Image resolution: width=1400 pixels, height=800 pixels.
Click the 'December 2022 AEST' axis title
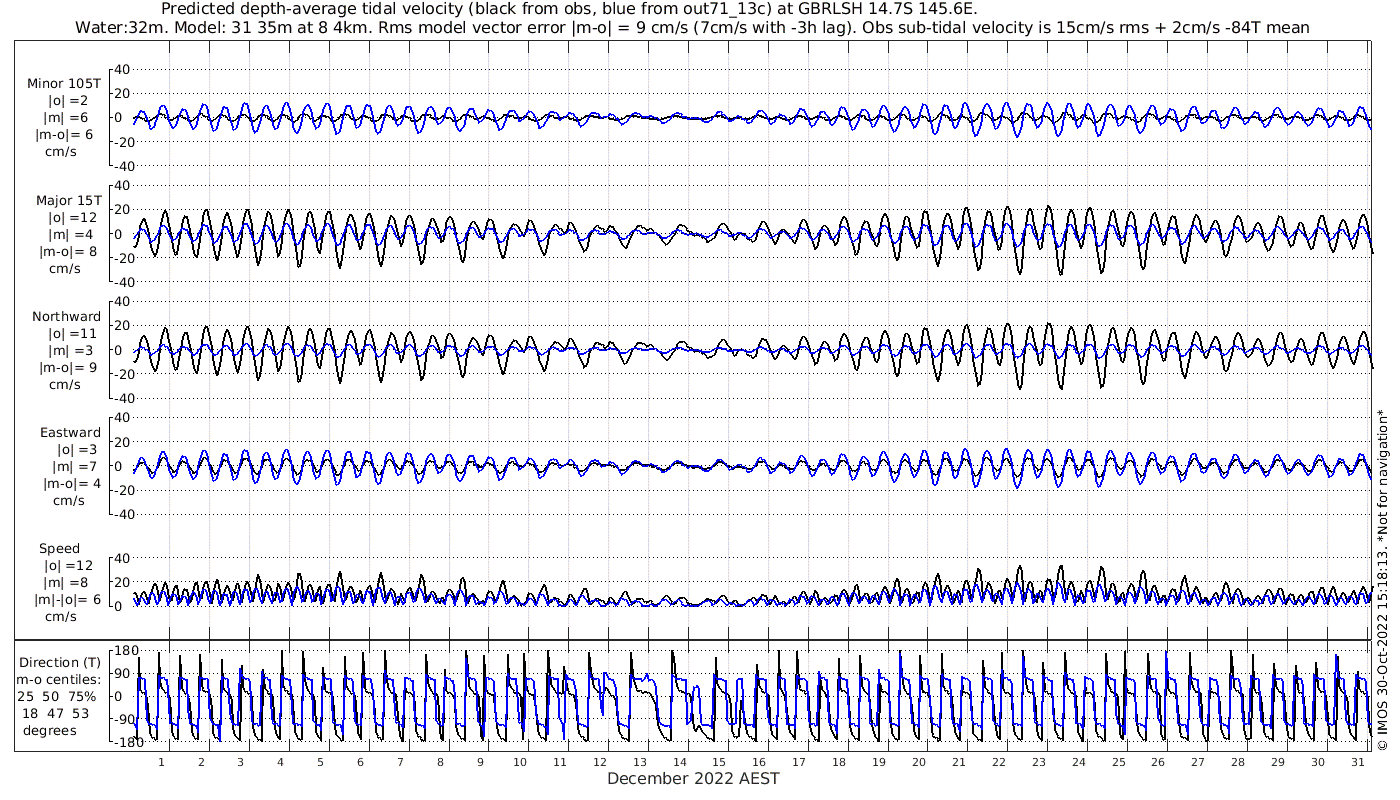[x=693, y=778]
